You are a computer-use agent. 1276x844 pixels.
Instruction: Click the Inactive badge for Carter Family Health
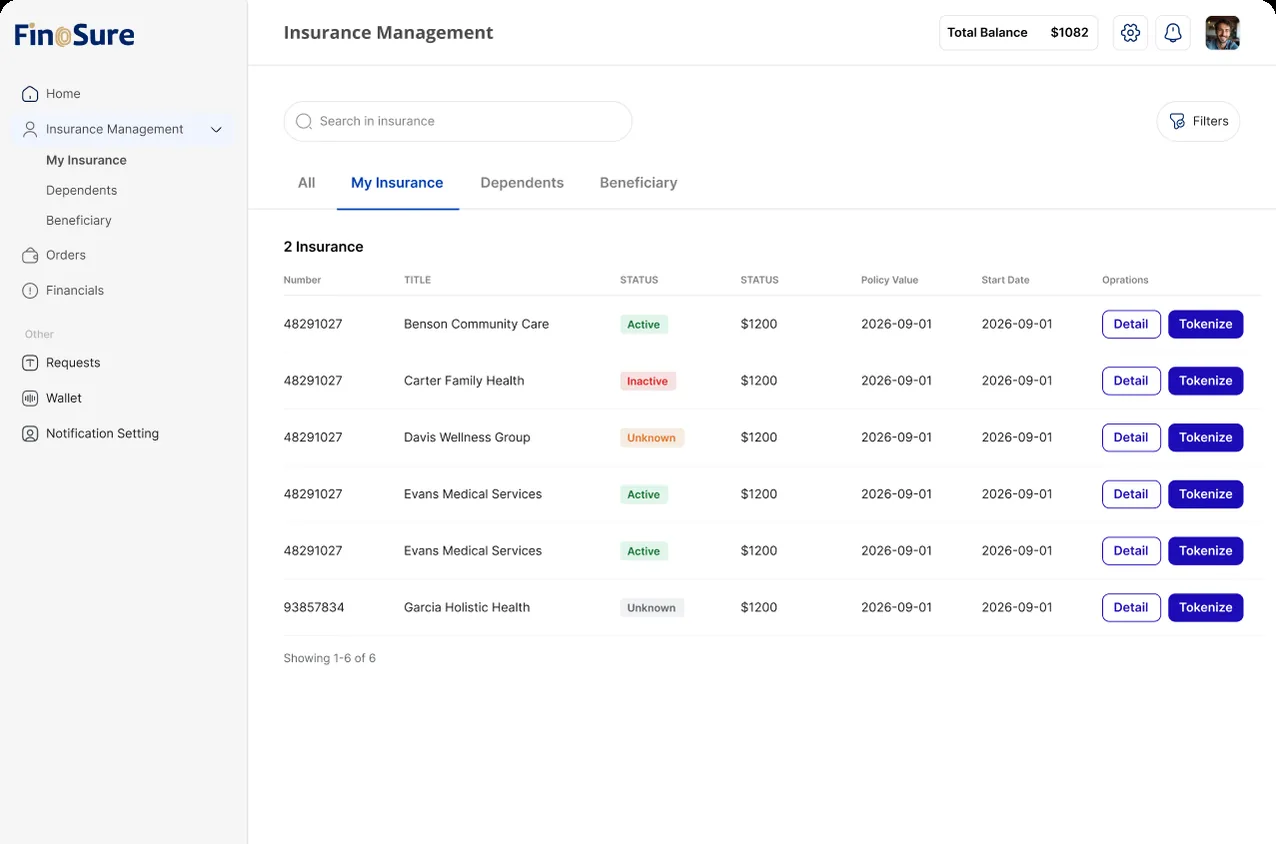(x=648, y=381)
